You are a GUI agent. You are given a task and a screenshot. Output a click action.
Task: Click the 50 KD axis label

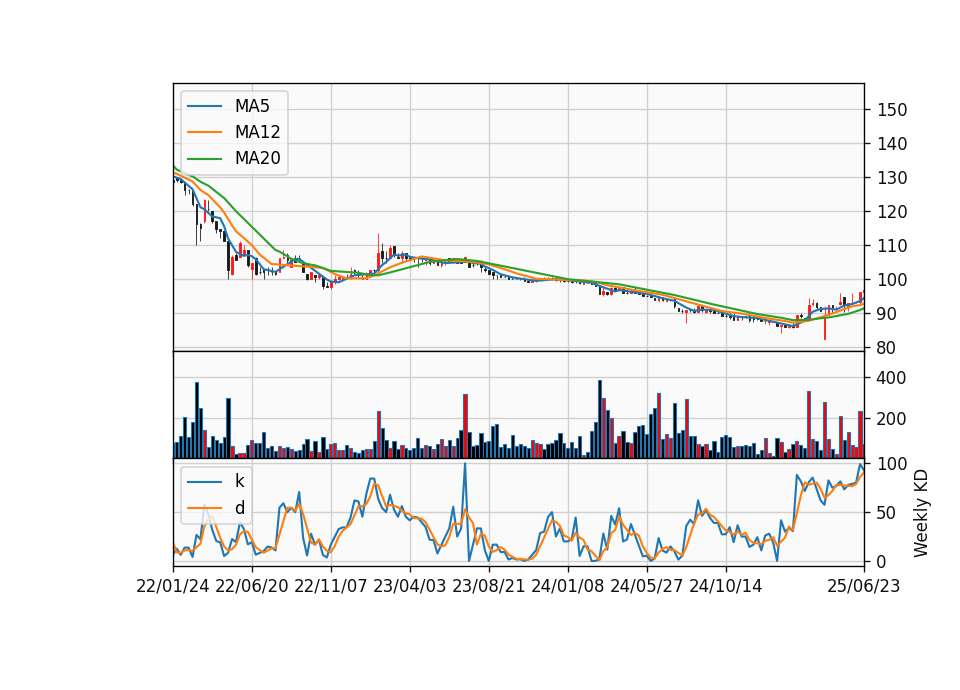pos(887,512)
